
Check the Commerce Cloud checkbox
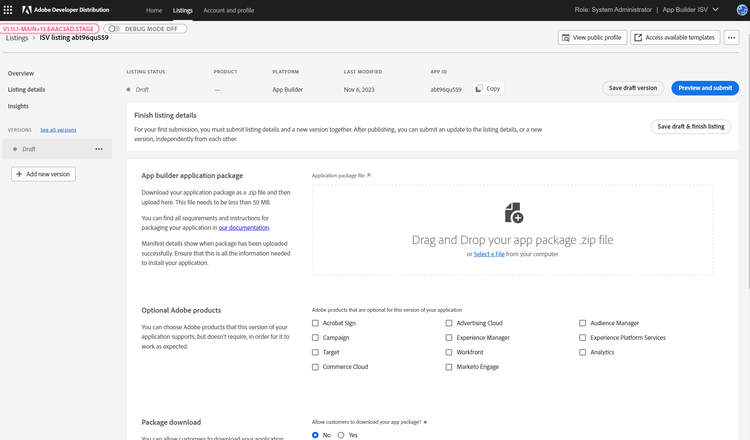point(315,367)
